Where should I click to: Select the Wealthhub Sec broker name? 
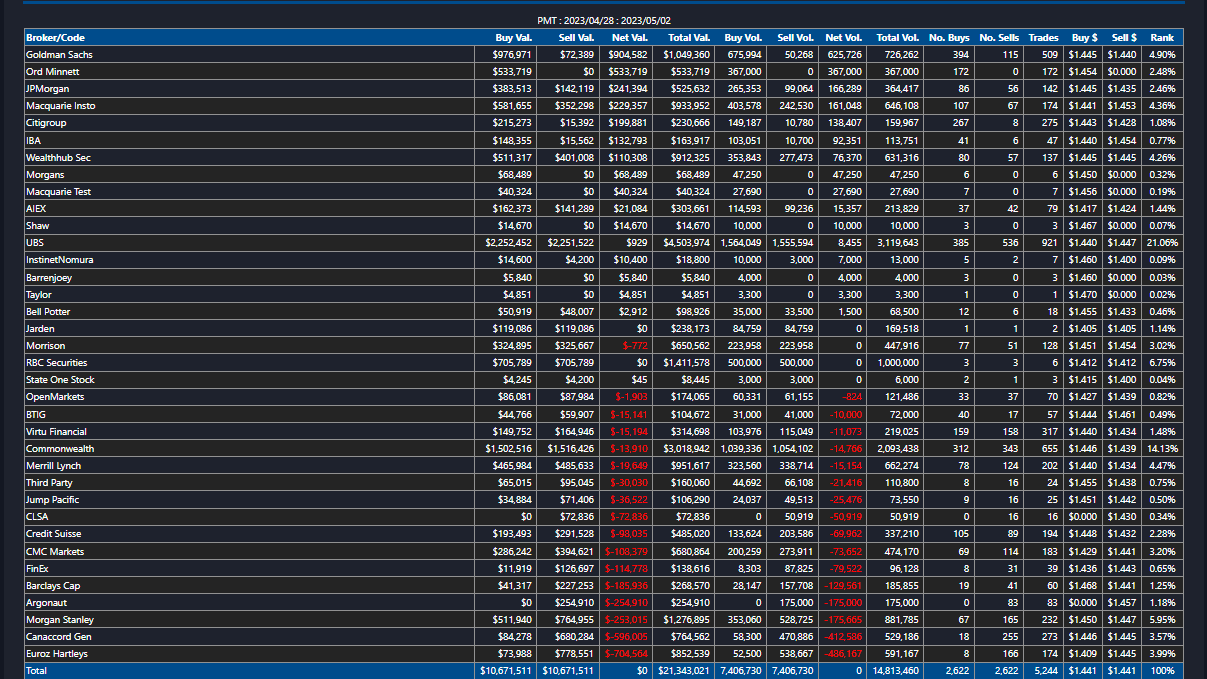tap(59, 158)
